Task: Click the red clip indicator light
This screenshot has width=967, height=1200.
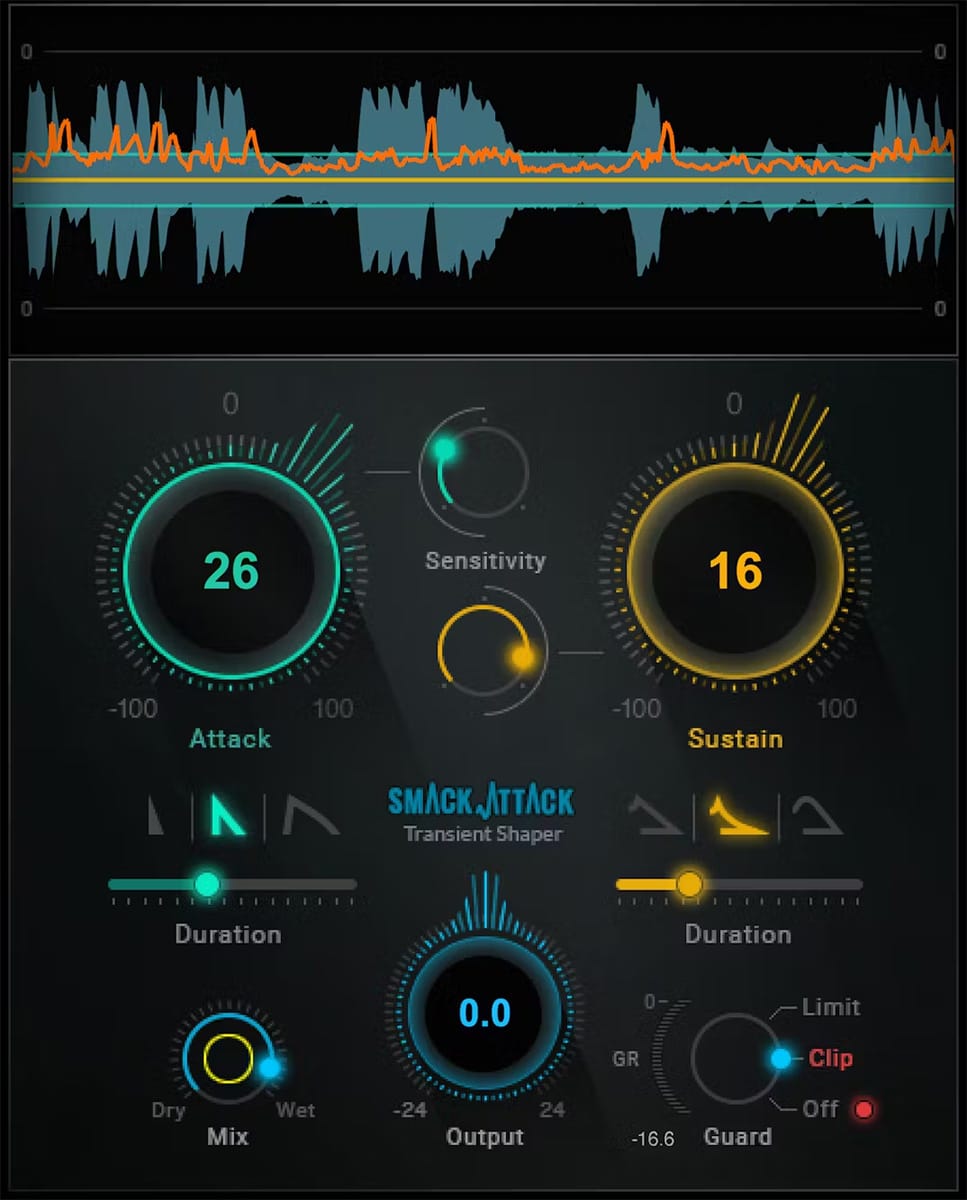Action: pyautogui.click(x=864, y=1109)
